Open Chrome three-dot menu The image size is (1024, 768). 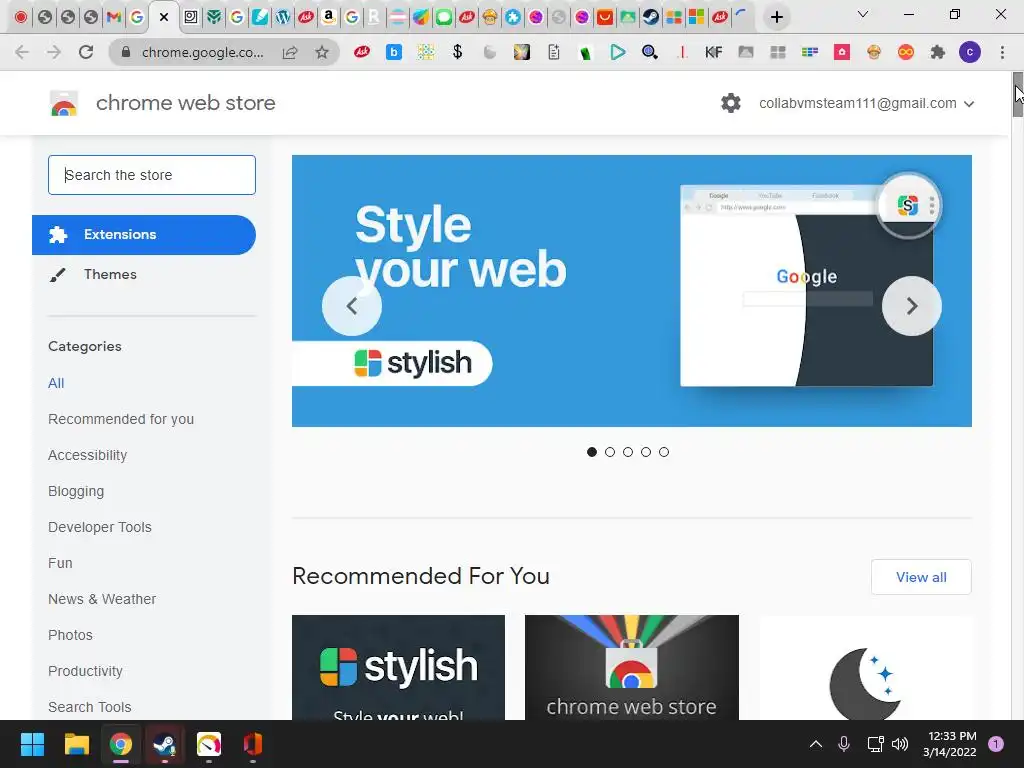[x=1002, y=52]
